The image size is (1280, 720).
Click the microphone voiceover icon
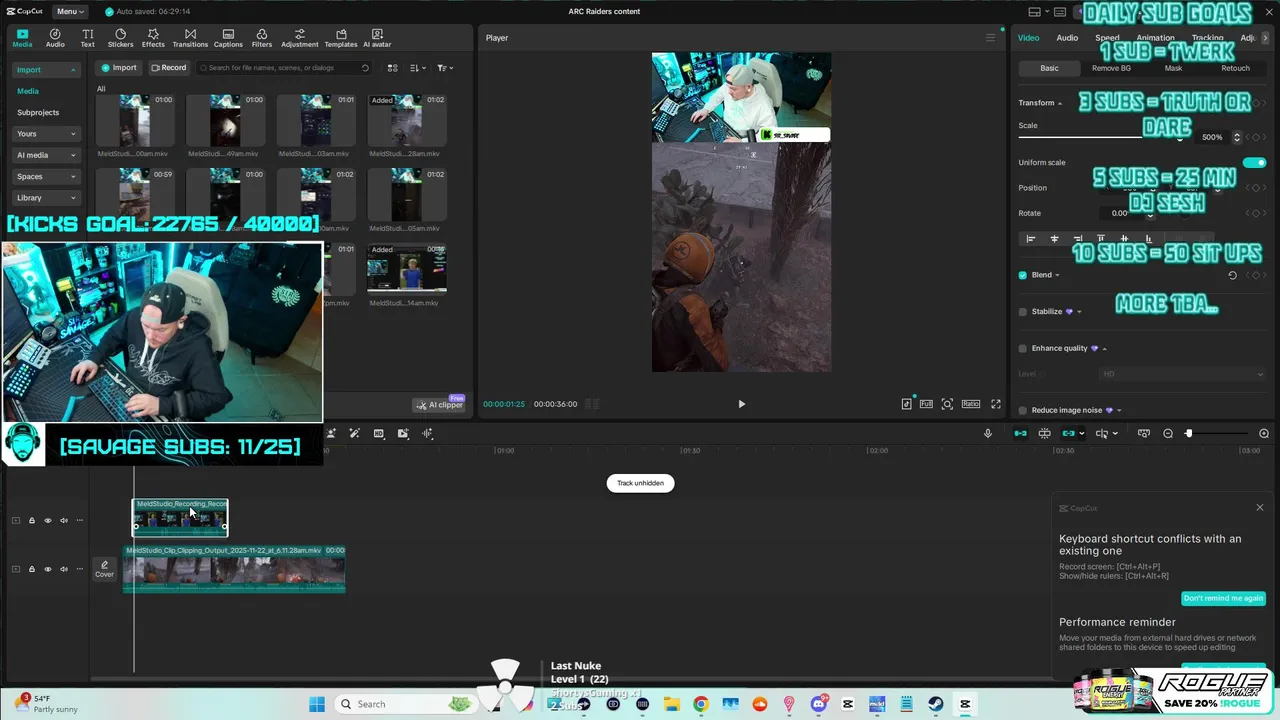pyautogui.click(x=988, y=433)
